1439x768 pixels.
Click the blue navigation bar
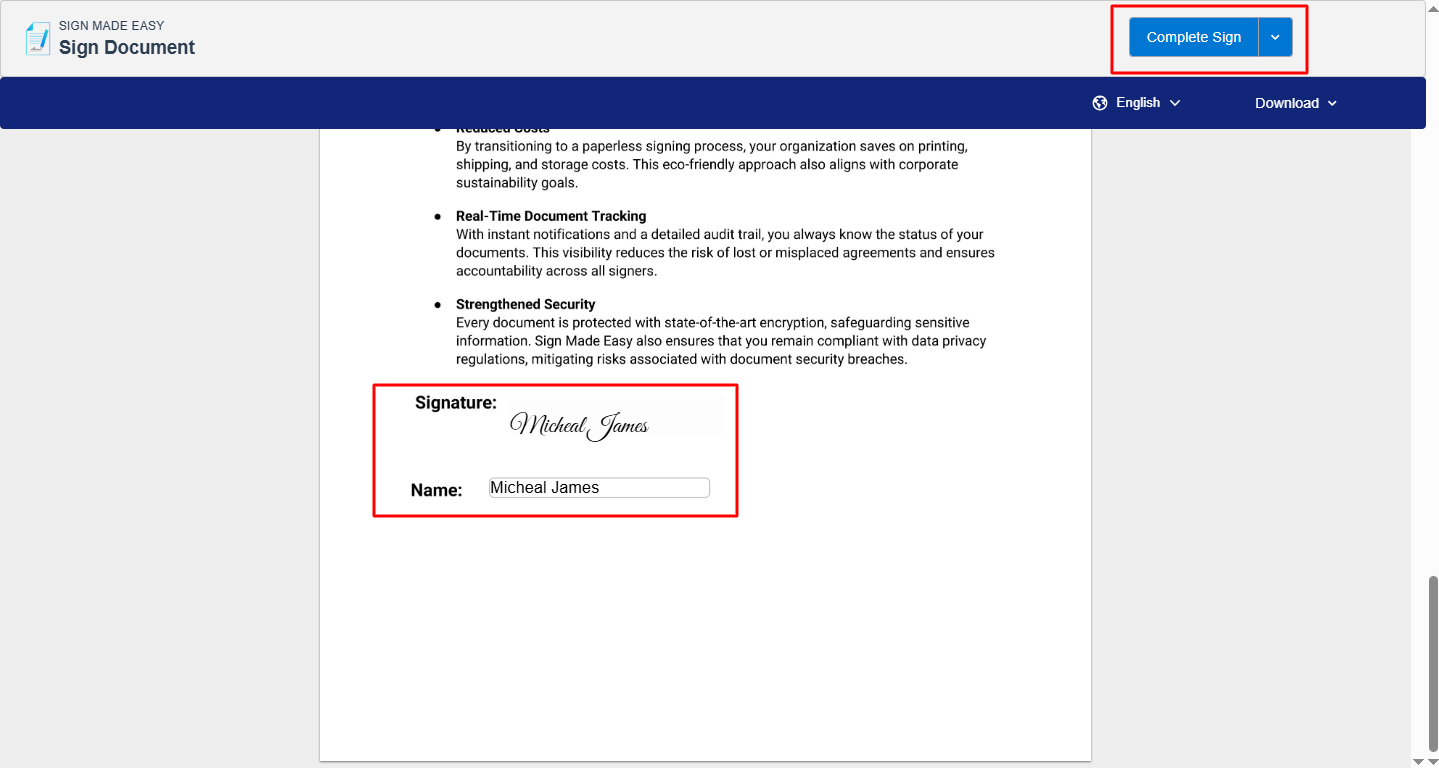click(x=600, y=102)
